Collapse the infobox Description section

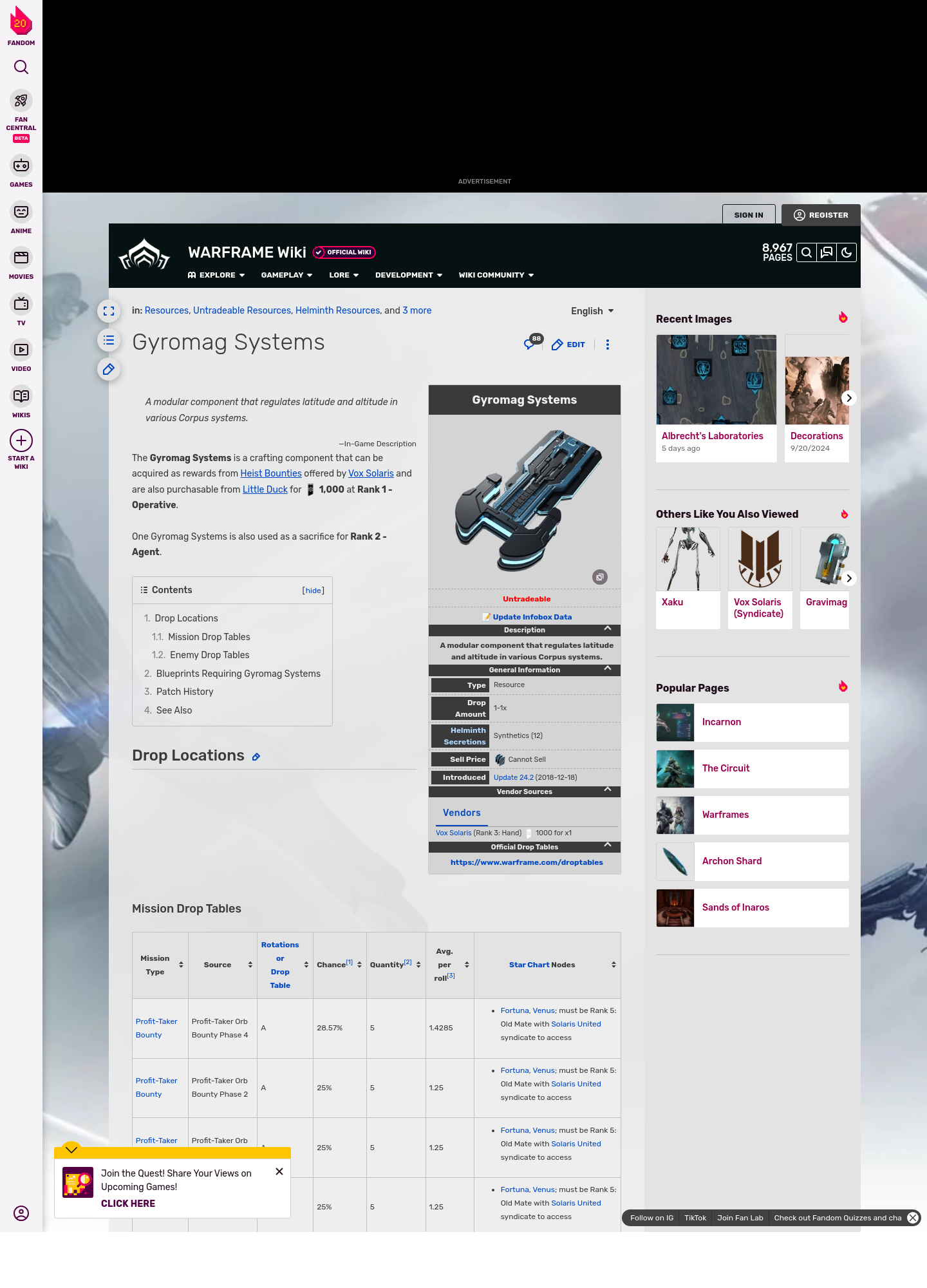[x=525, y=630]
